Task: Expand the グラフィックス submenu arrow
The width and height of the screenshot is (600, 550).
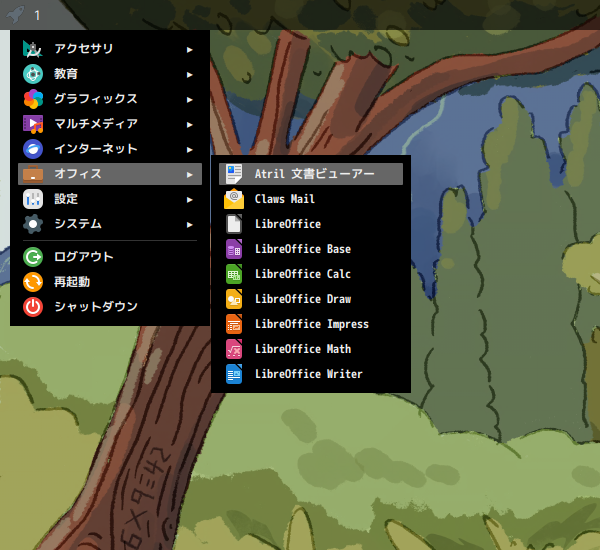Action: [x=189, y=100]
